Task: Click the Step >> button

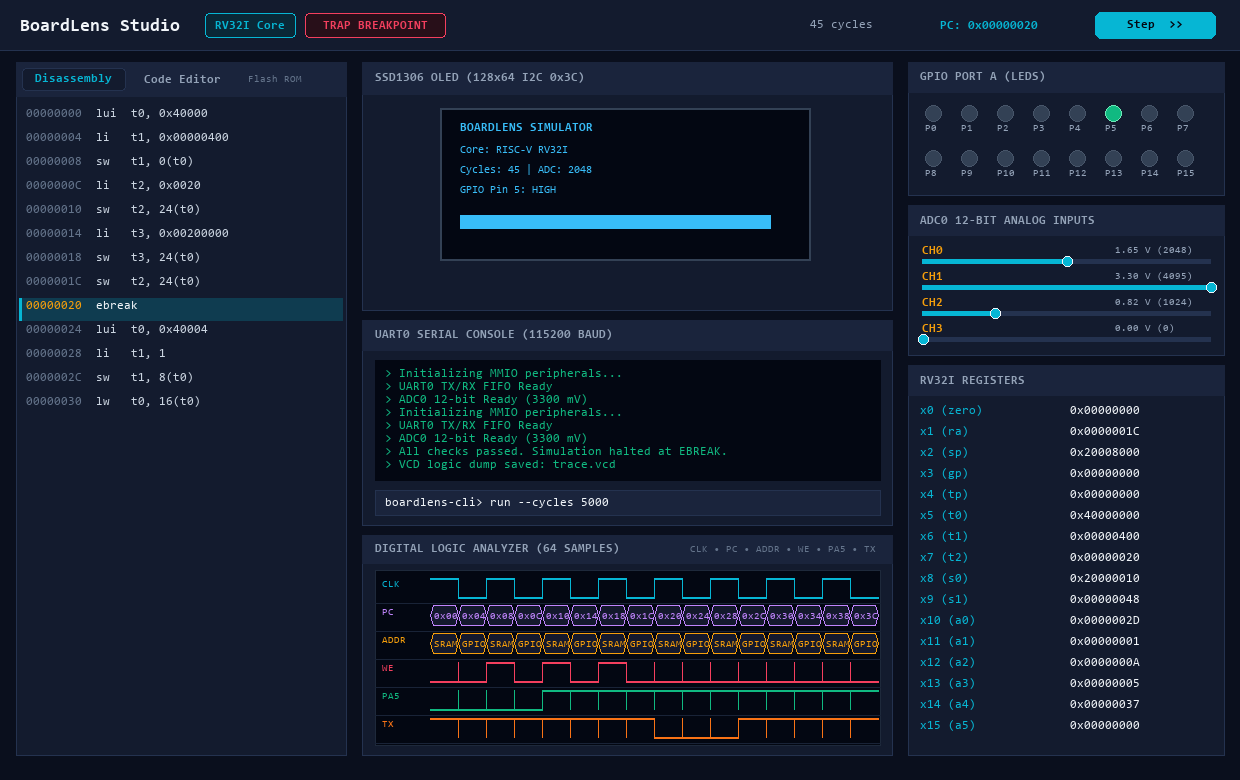Action: tap(1155, 25)
